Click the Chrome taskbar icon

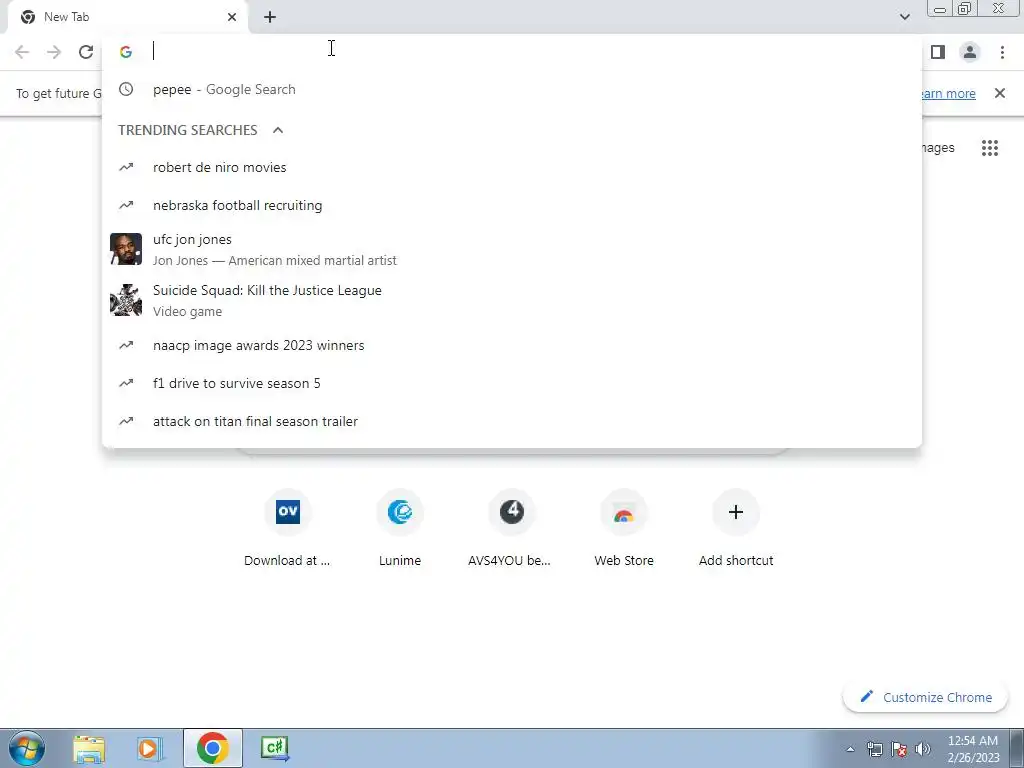coord(212,748)
